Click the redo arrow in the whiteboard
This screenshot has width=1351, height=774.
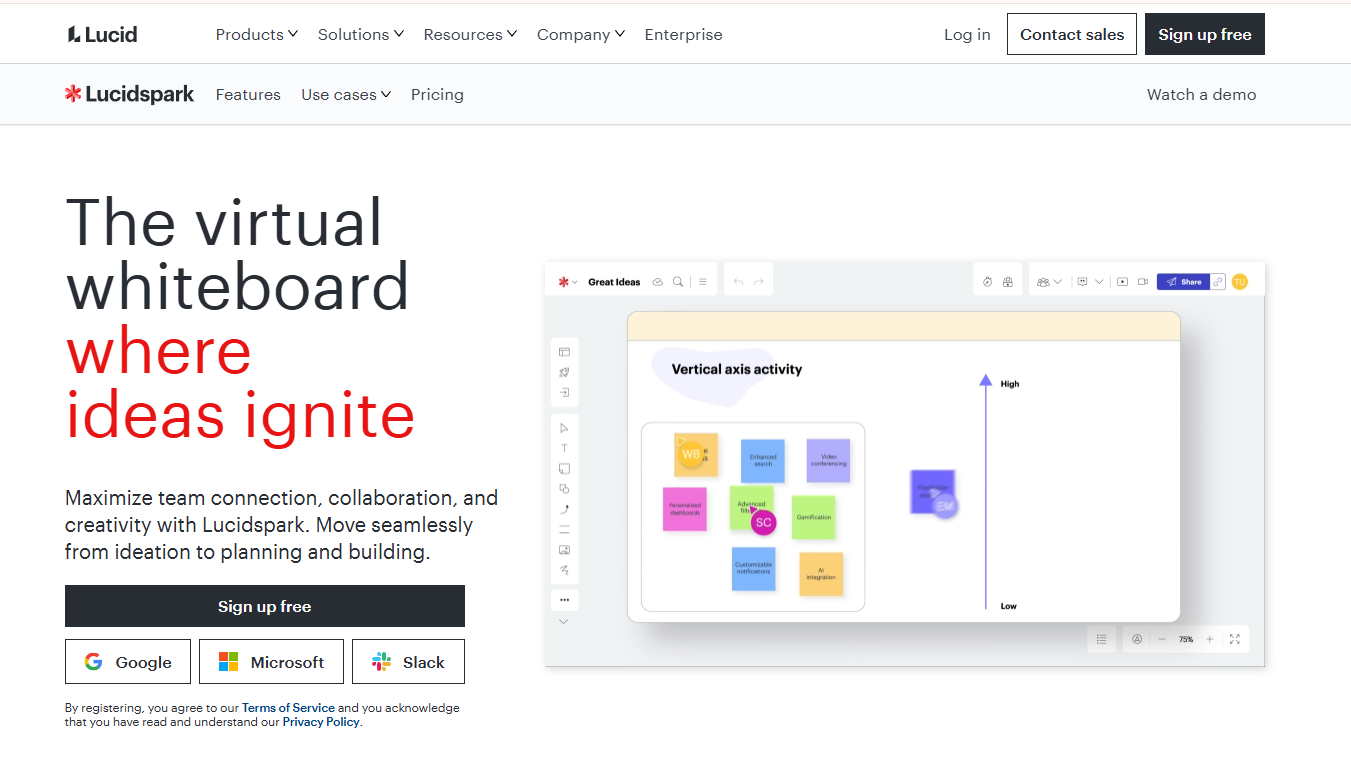coord(759,282)
